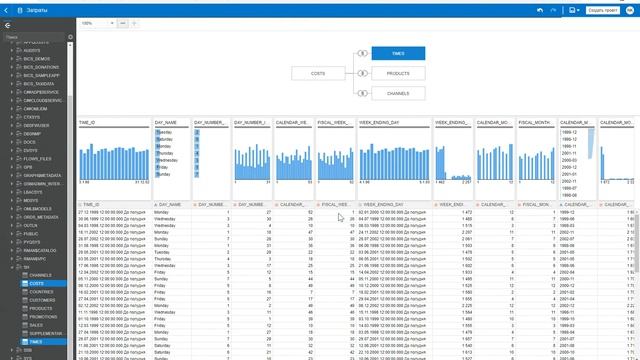The width and height of the screenshot is (640, 360).
Task: Select the TIMES table in tree
Action: point(43,342)
